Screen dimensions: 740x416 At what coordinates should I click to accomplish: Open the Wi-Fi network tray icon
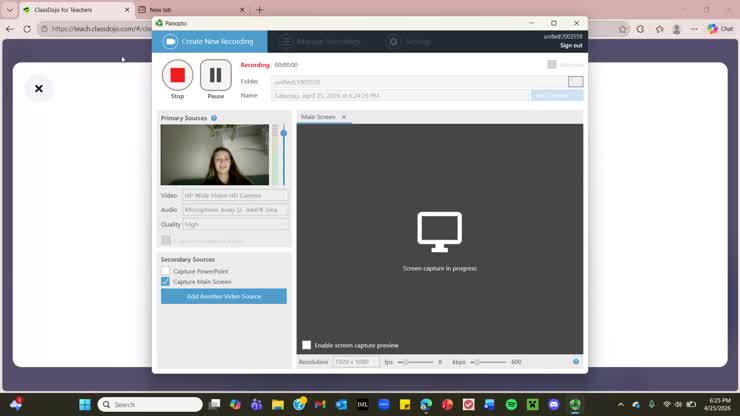click(667, 405)
